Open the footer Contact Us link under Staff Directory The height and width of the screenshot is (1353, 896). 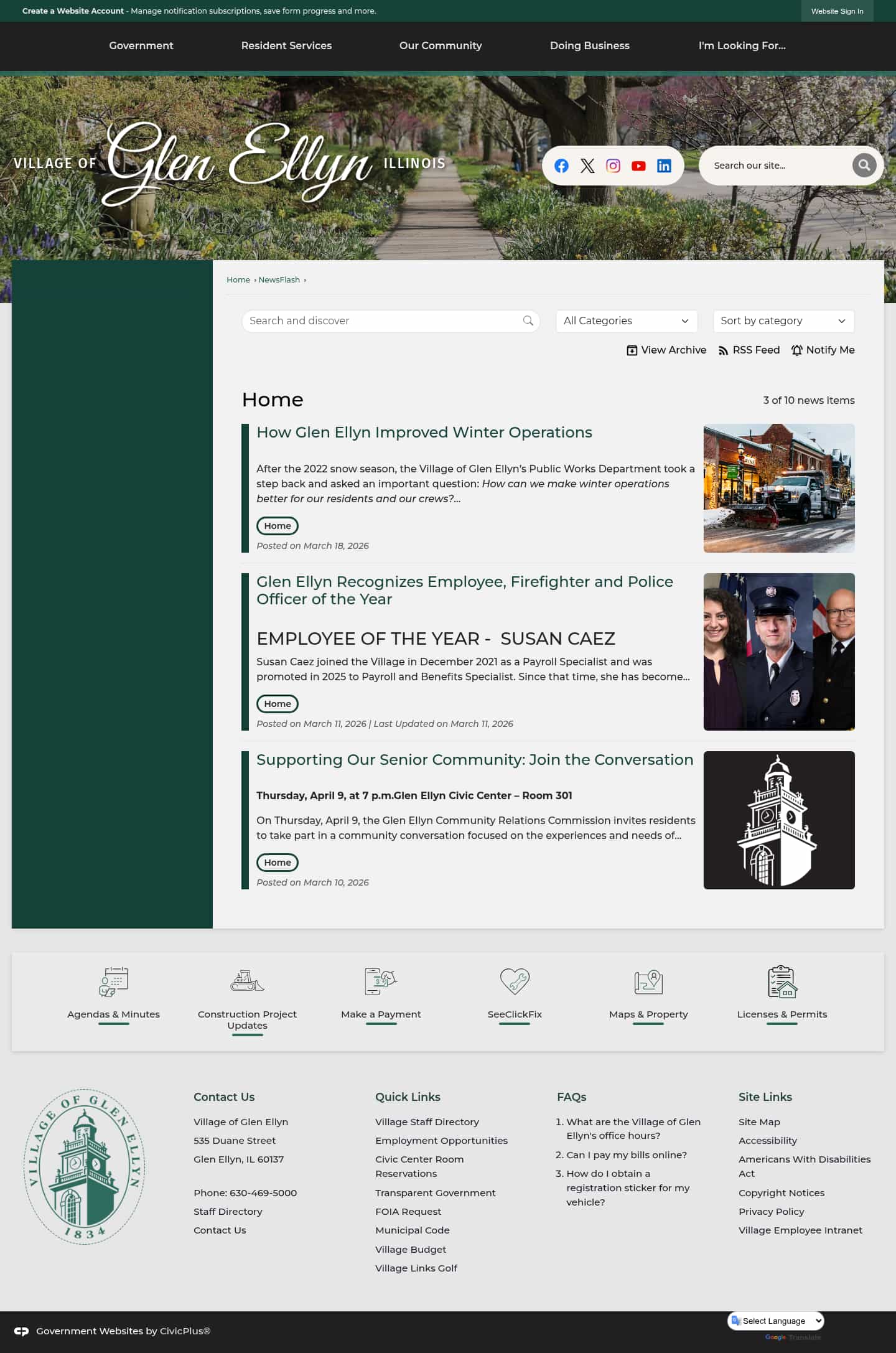click(220, 1230)
